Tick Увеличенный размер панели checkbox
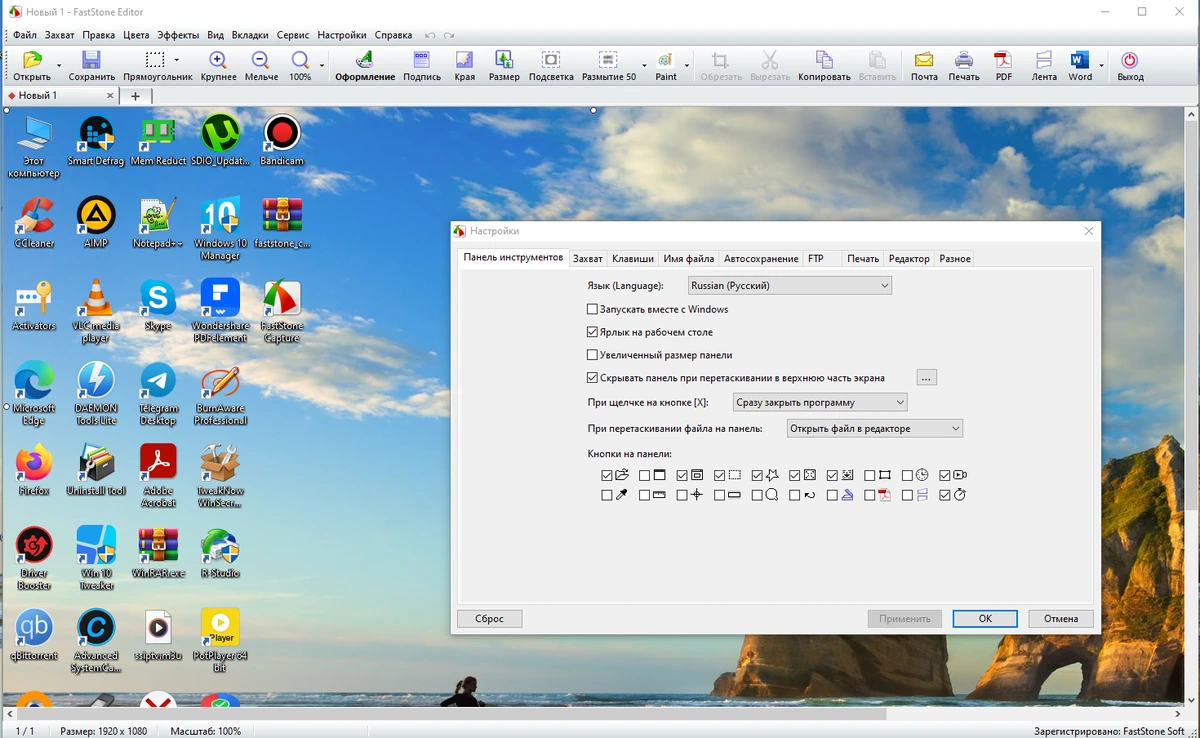This screenshot has height=738, width=1200. [x=592, y=355]
